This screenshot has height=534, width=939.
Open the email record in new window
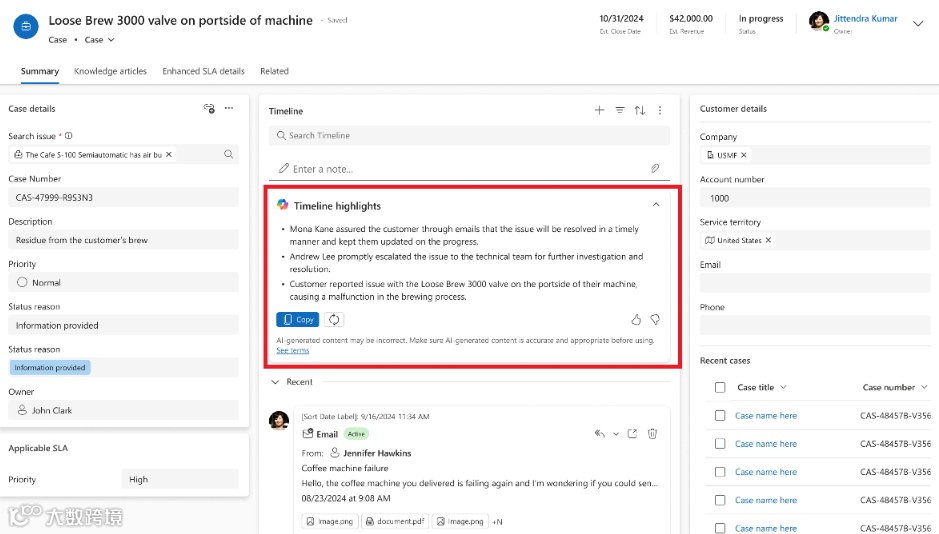pyautogui.click(x=632, y=433)
